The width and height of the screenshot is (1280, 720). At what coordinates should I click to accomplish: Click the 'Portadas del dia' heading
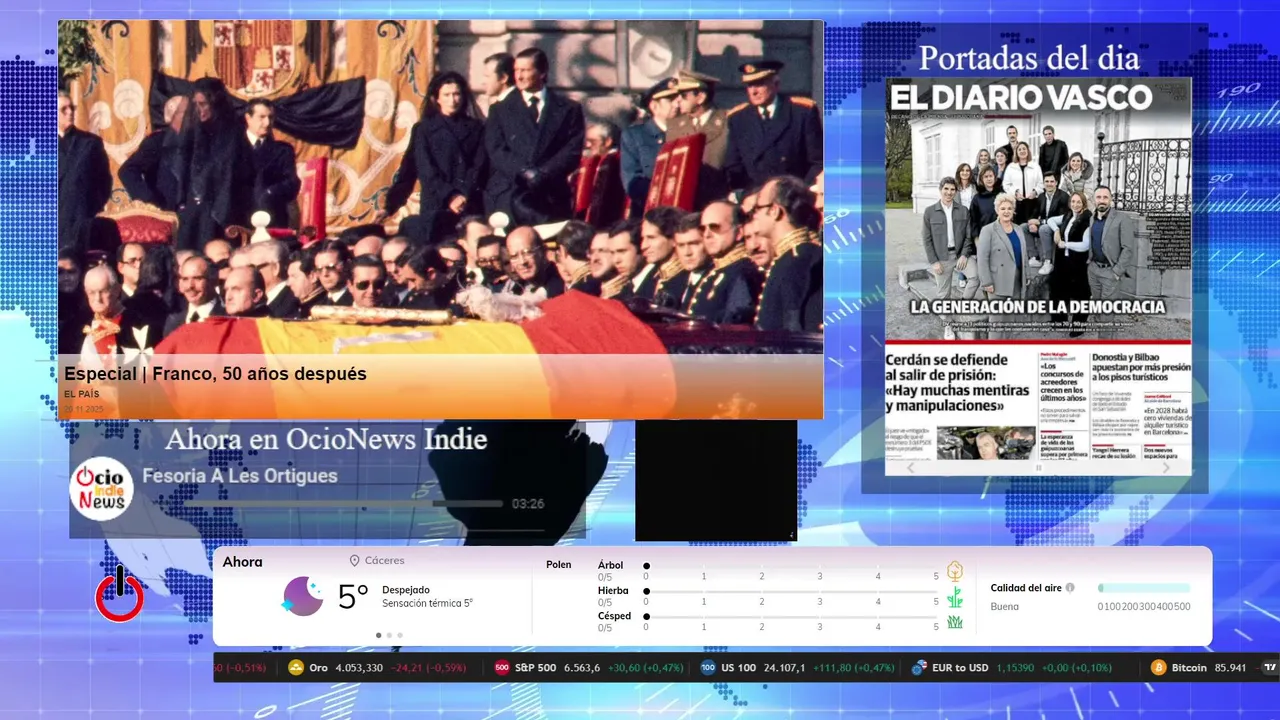pyautogui.click(x=1029, y=58)
